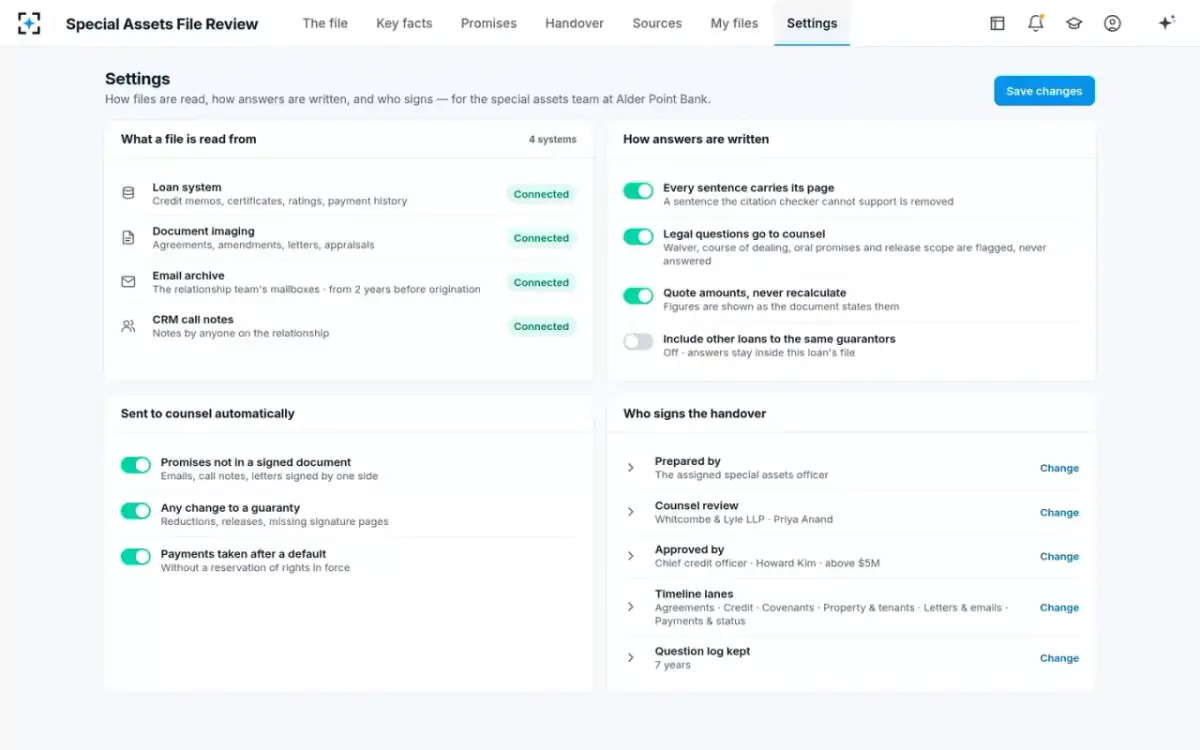Screen dimensions: 1200x750
Task: Open the sparkle assistant icon
Action: tap(1166, 23)
